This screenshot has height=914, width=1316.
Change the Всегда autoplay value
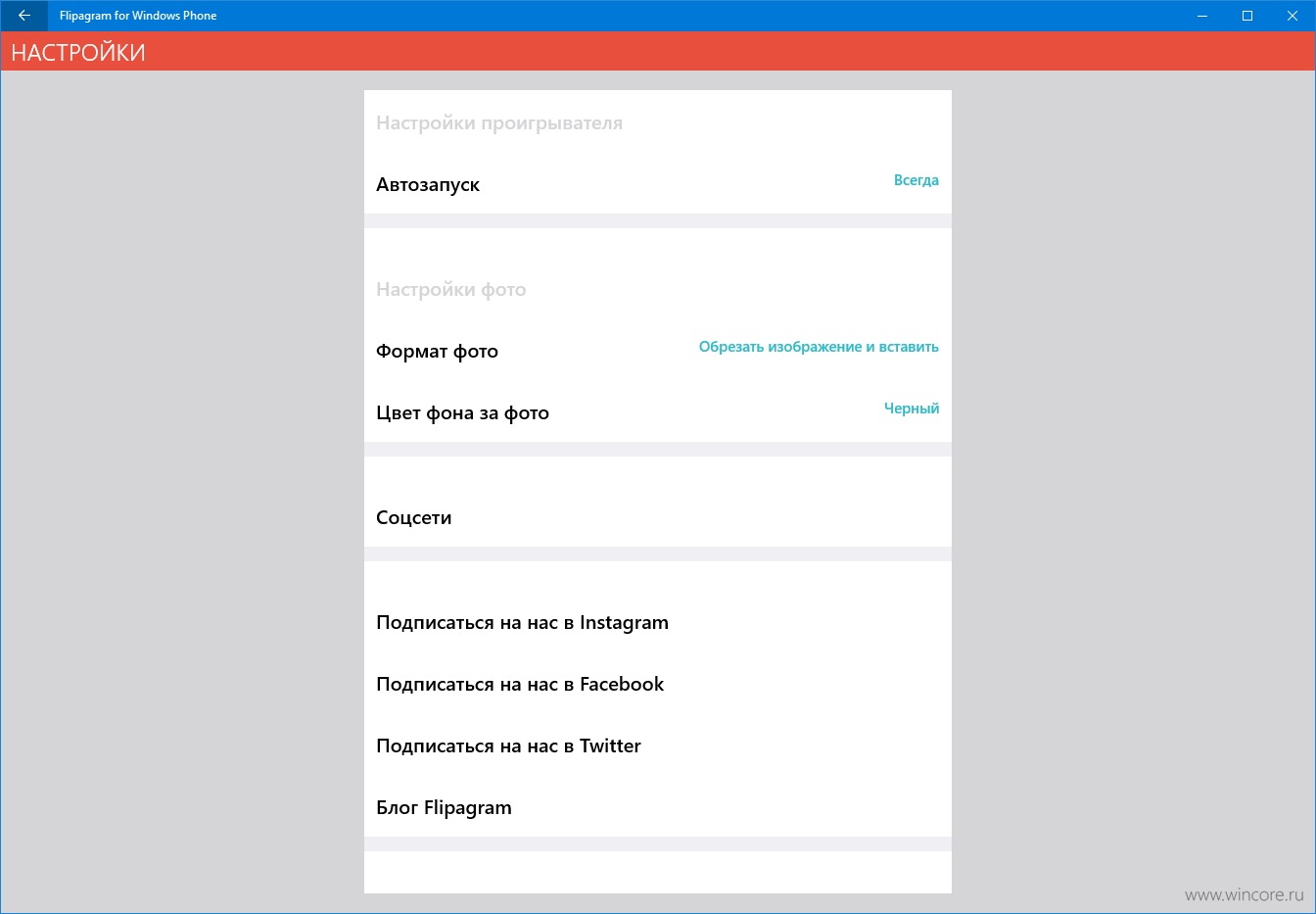[x=916, y=180]
